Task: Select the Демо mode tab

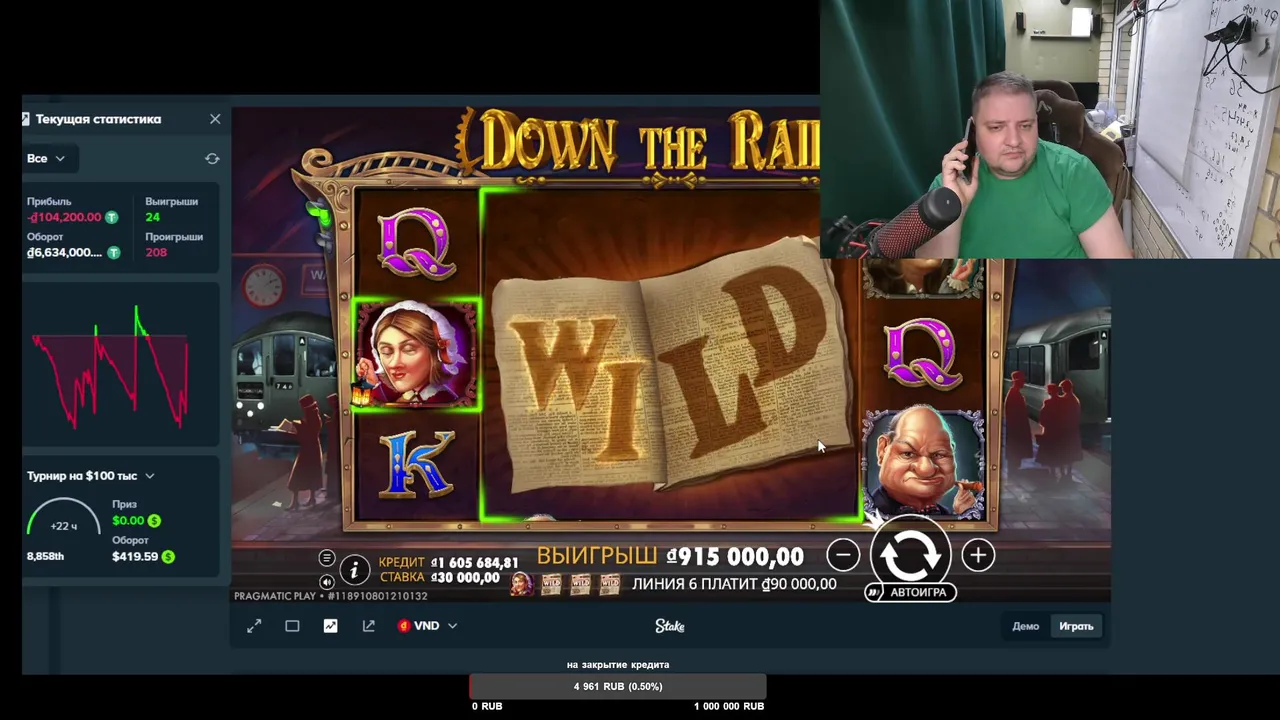Action: [1025, 626]
